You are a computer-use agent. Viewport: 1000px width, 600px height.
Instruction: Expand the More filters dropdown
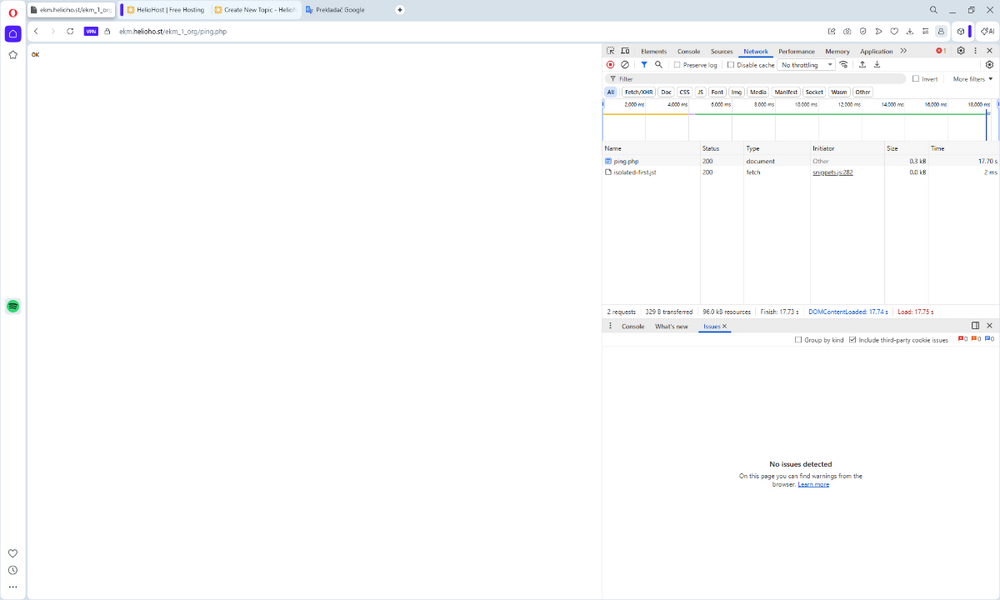pyautogui.click(x=972, y=79)
